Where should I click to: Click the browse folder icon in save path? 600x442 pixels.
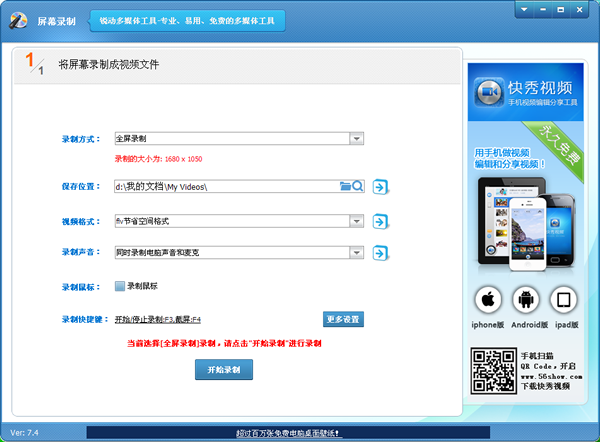coord(346,186)
